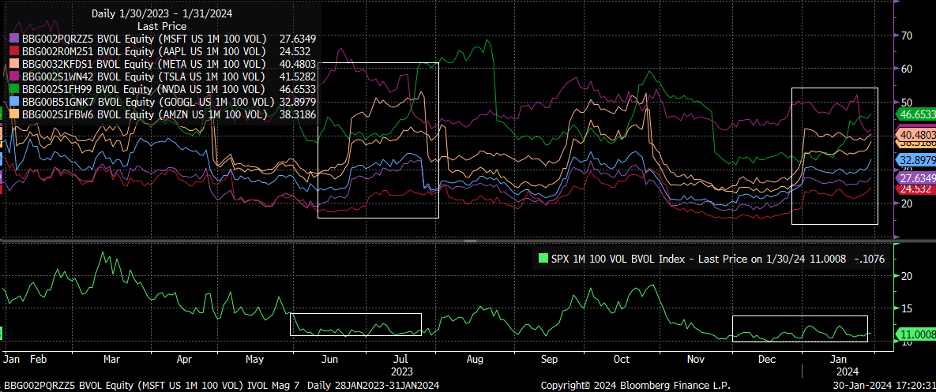Select the TSLA US 1M 100 VOL legend row
Viewport: 936px width, 392px height.
coord(164,76)
